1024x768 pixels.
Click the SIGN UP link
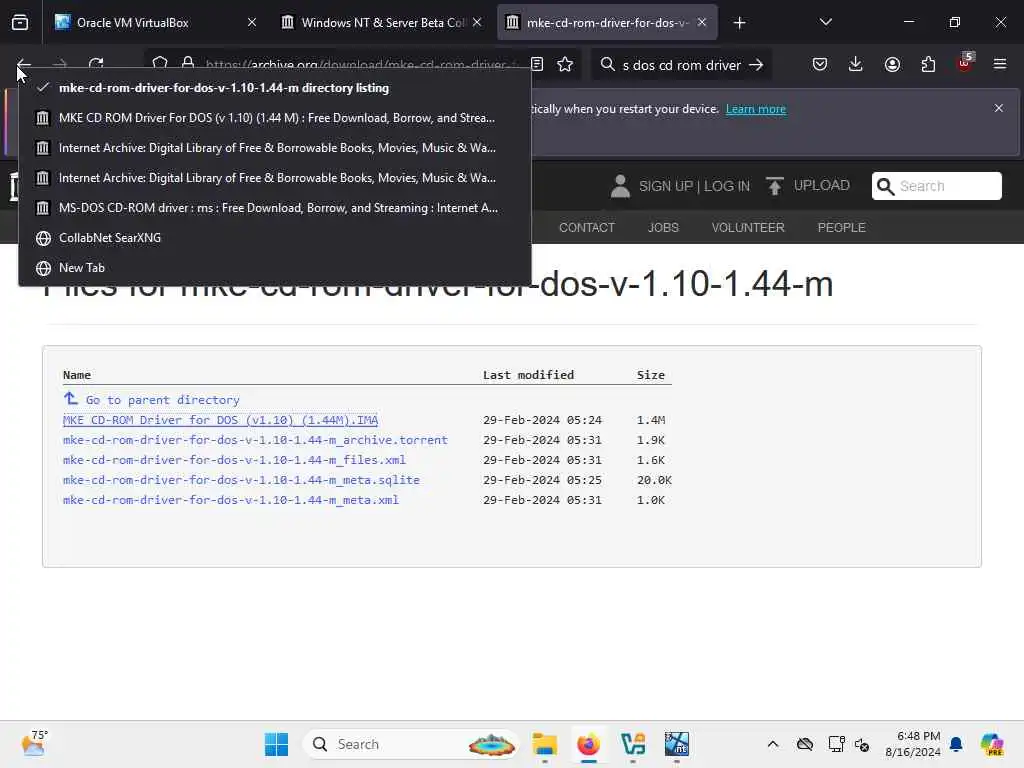click(665, 186)
